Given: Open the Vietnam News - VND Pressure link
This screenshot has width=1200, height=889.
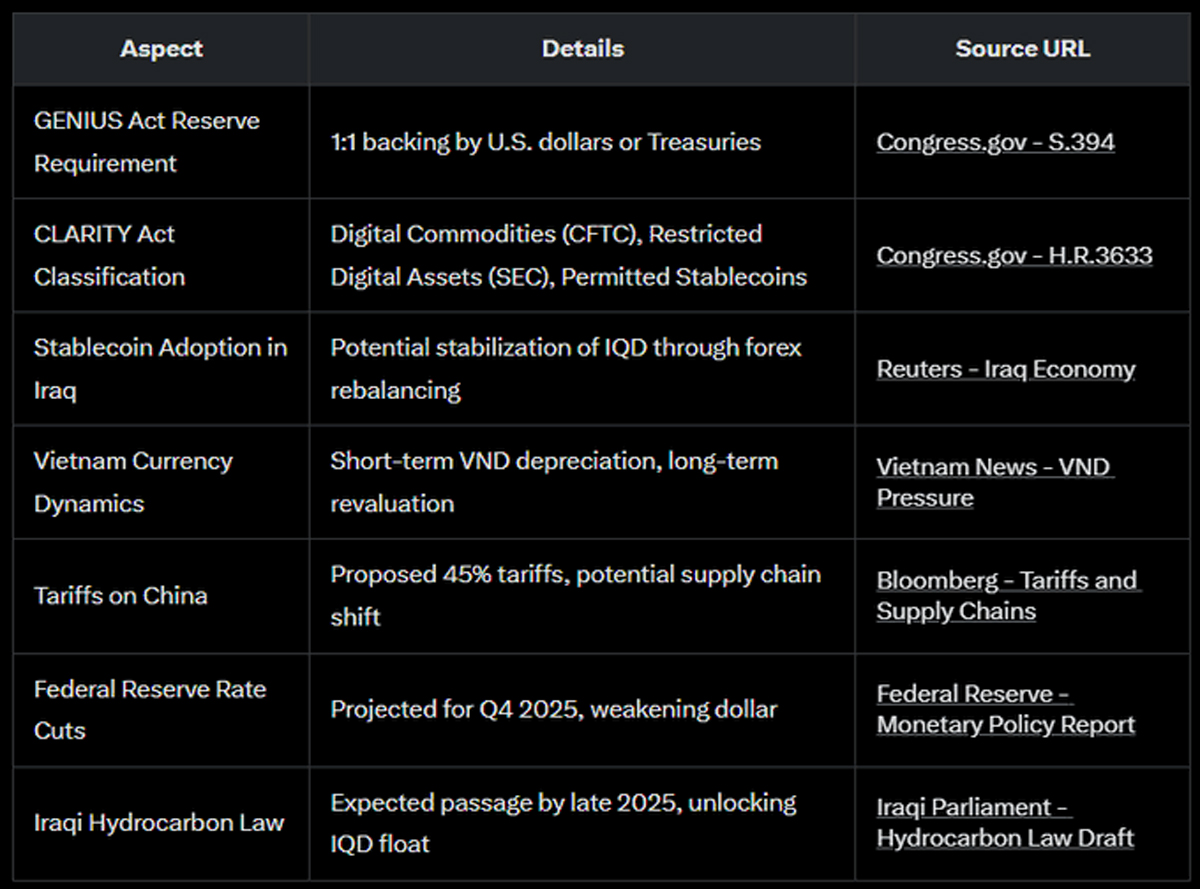Looking at the screenshot, I should (994, 482).
